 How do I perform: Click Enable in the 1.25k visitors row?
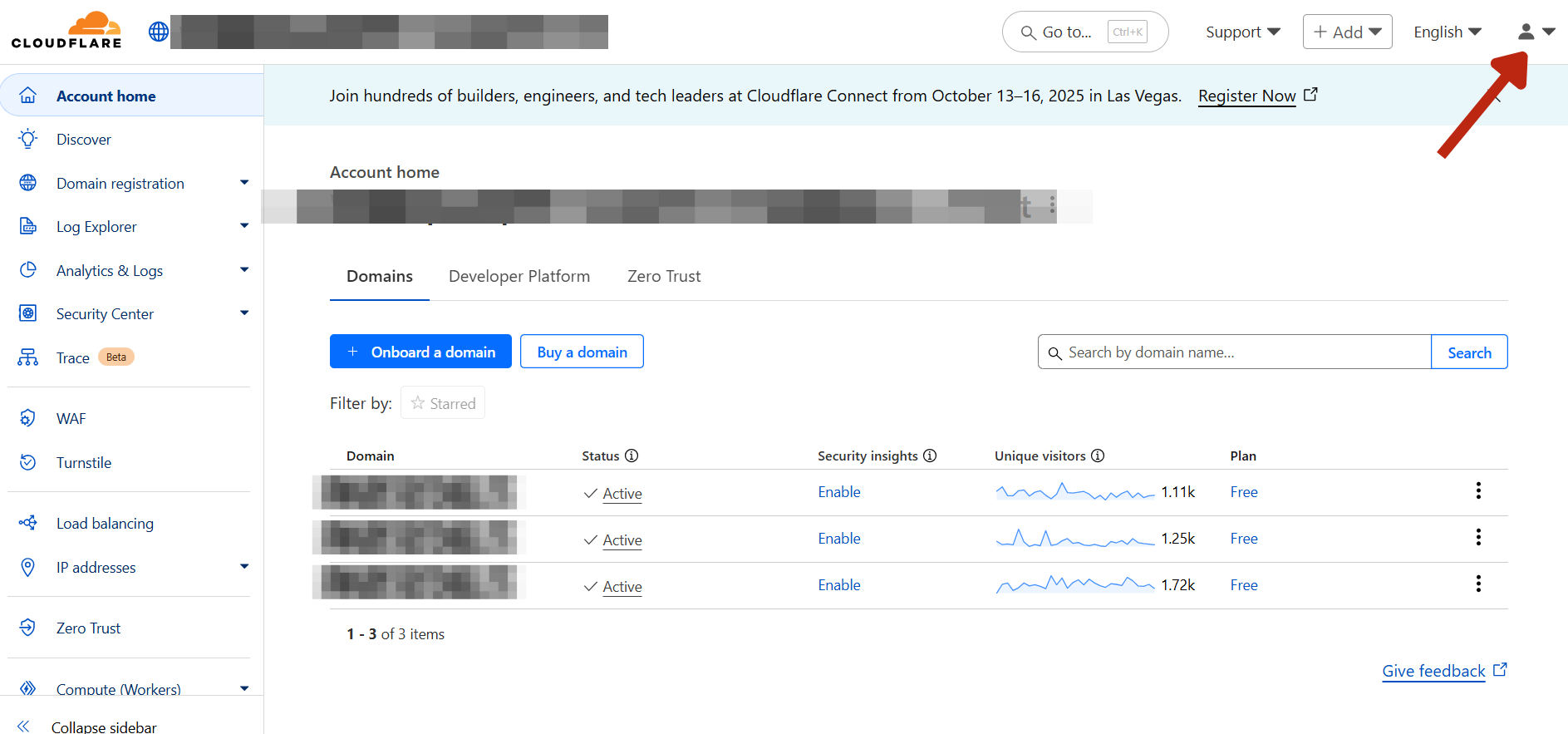(x=839, y=539)
